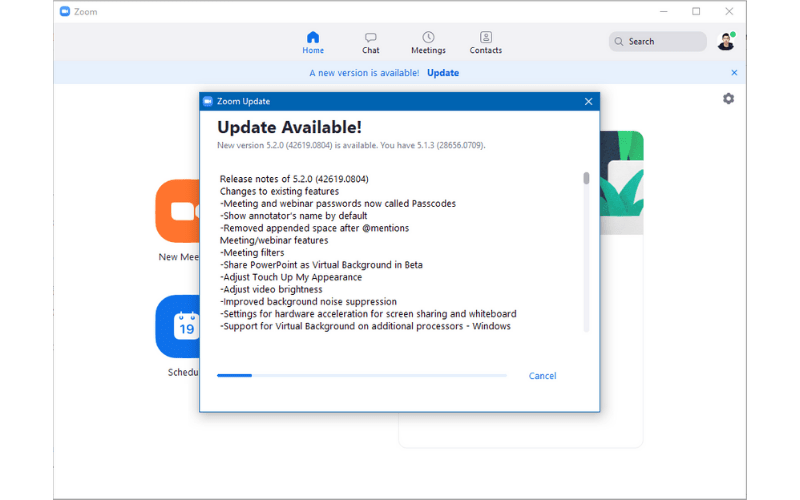Maximize the Zoom main window
This screenshot has width=800, height=500.
point(696,11)
